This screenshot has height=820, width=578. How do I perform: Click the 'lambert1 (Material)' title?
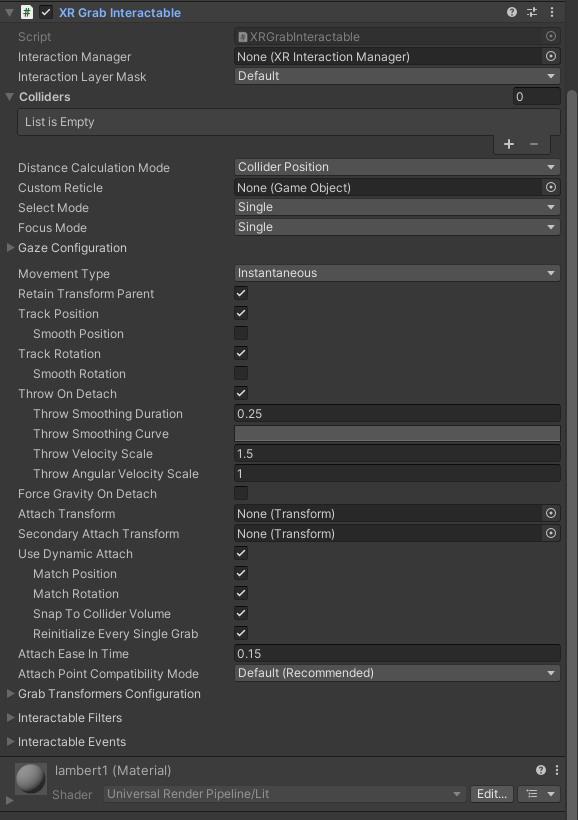[113, 770]
